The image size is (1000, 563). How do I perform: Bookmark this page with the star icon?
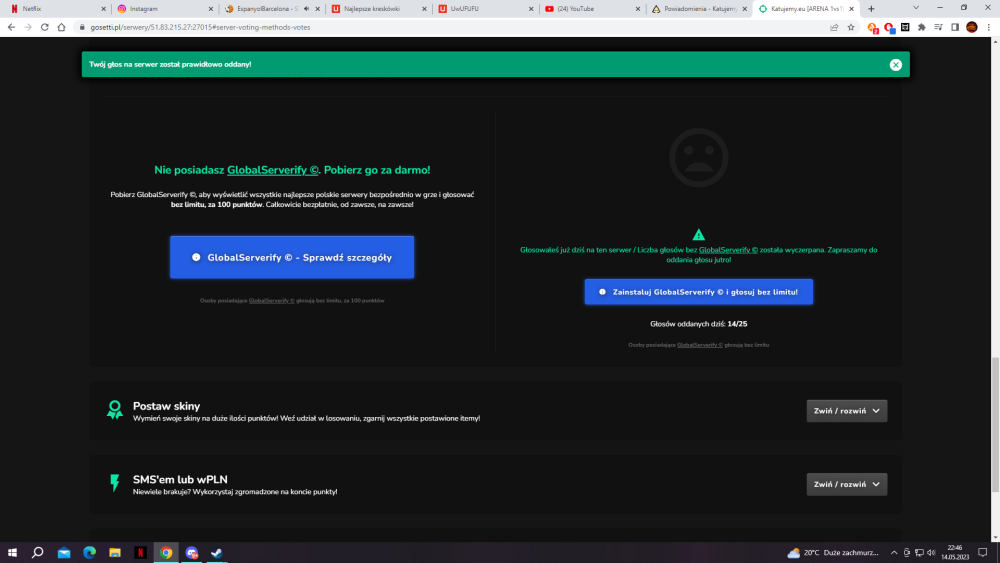pos(851,27)
